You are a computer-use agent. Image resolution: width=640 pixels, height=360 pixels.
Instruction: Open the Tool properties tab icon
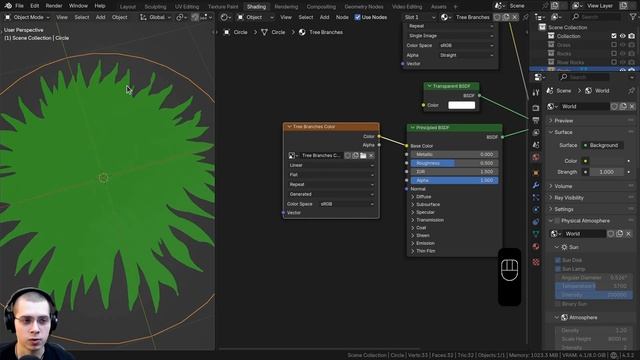pos(536,93)
